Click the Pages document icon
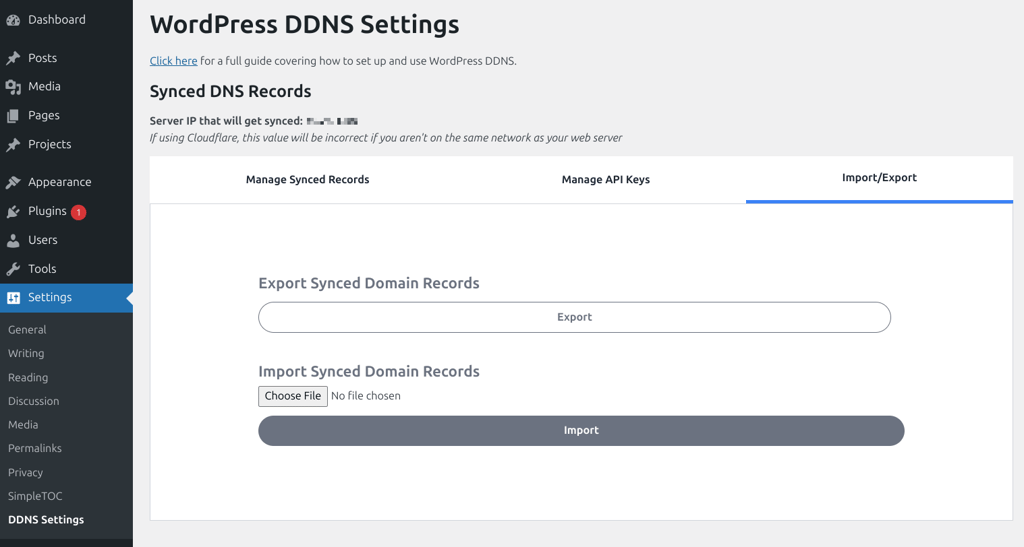The image size is (1024, 547). click(x=13, y=116)
